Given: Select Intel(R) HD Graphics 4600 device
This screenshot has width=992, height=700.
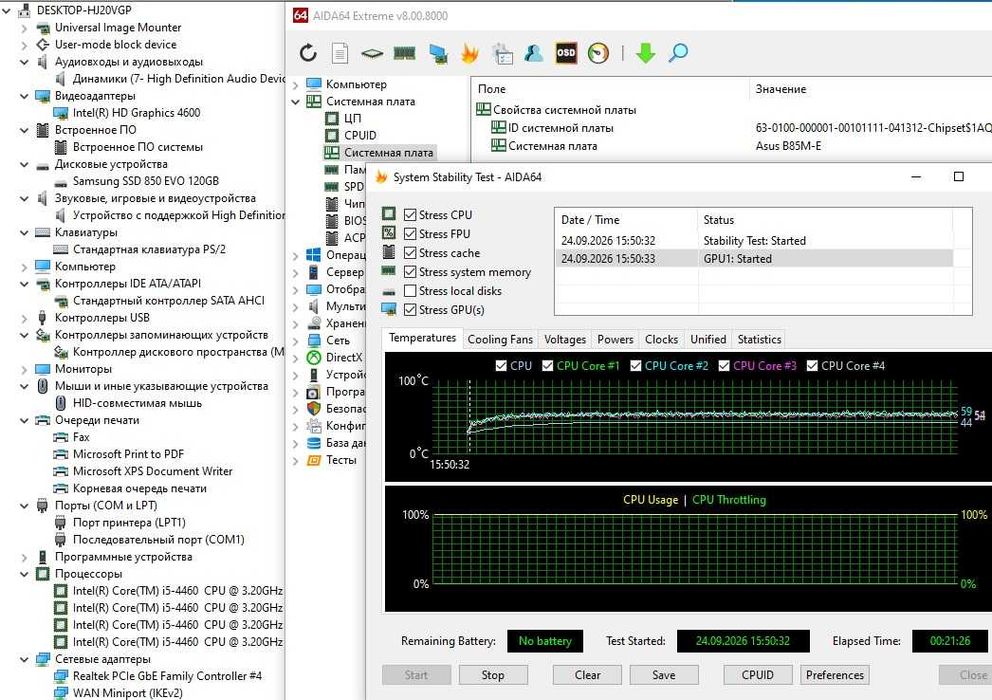Looking at the screenshot, I should click(x=137, y=113).
